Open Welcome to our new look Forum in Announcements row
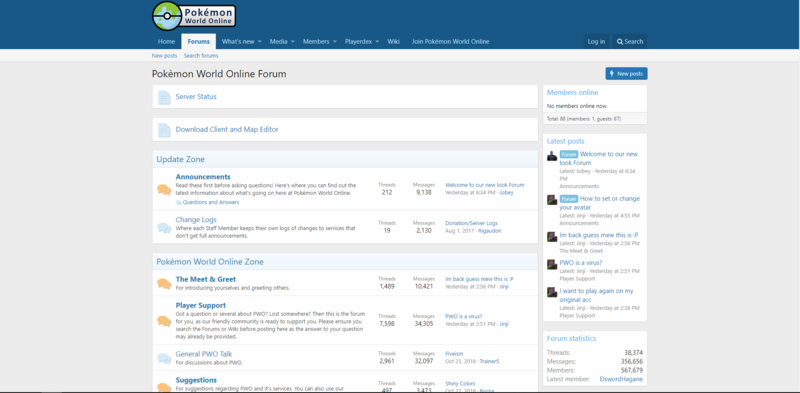Image resolution: width=800 pixels, height=393 pixels. click(485, 185)
